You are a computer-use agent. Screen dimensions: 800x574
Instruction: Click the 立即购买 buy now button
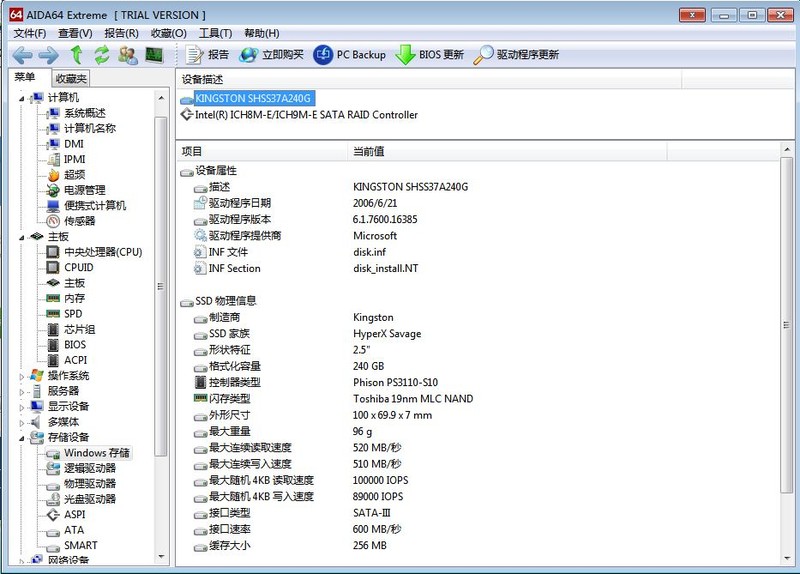click(x=272, y=55)
